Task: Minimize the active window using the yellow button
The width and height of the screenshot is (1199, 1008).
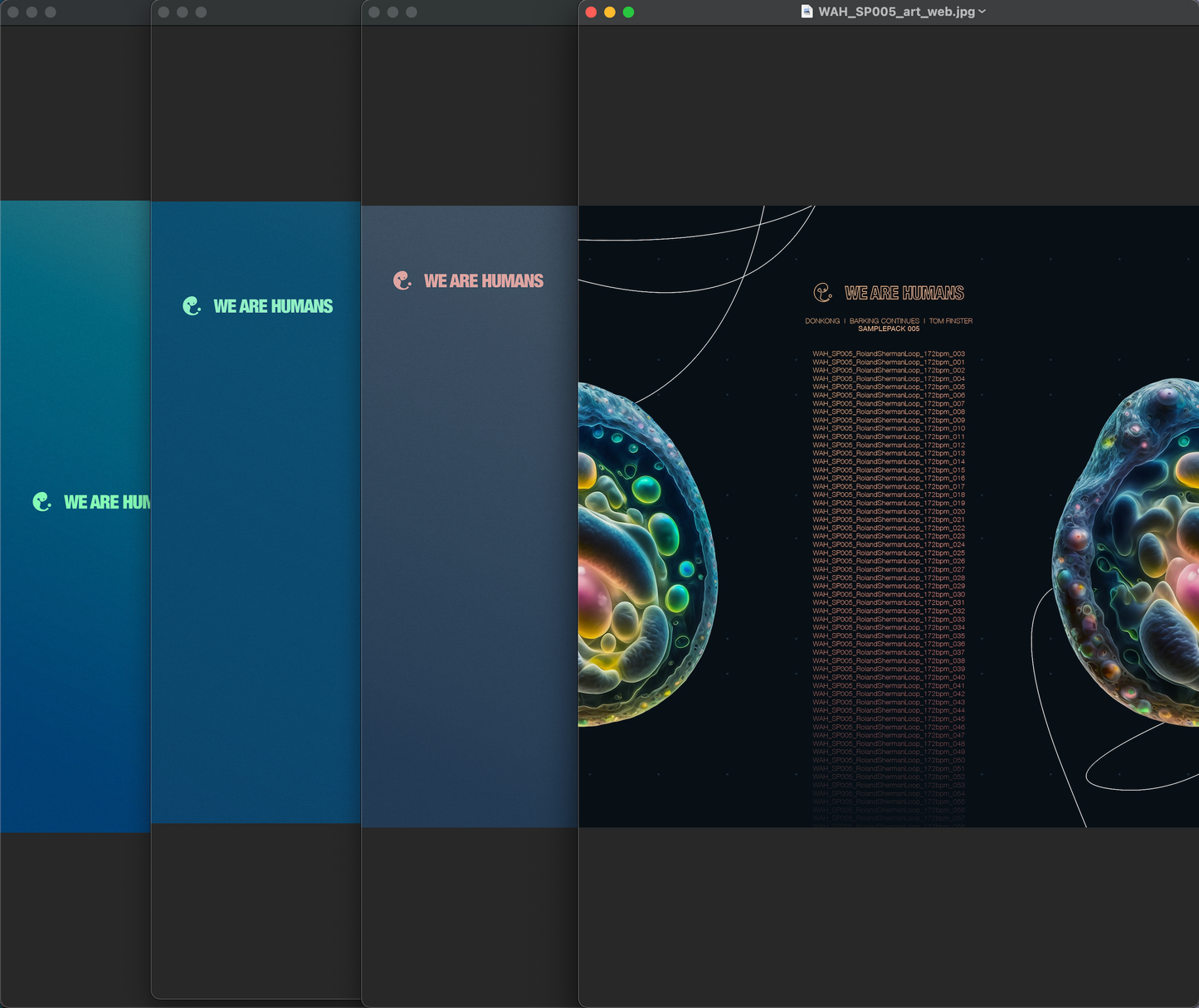Action: [610, 12]
